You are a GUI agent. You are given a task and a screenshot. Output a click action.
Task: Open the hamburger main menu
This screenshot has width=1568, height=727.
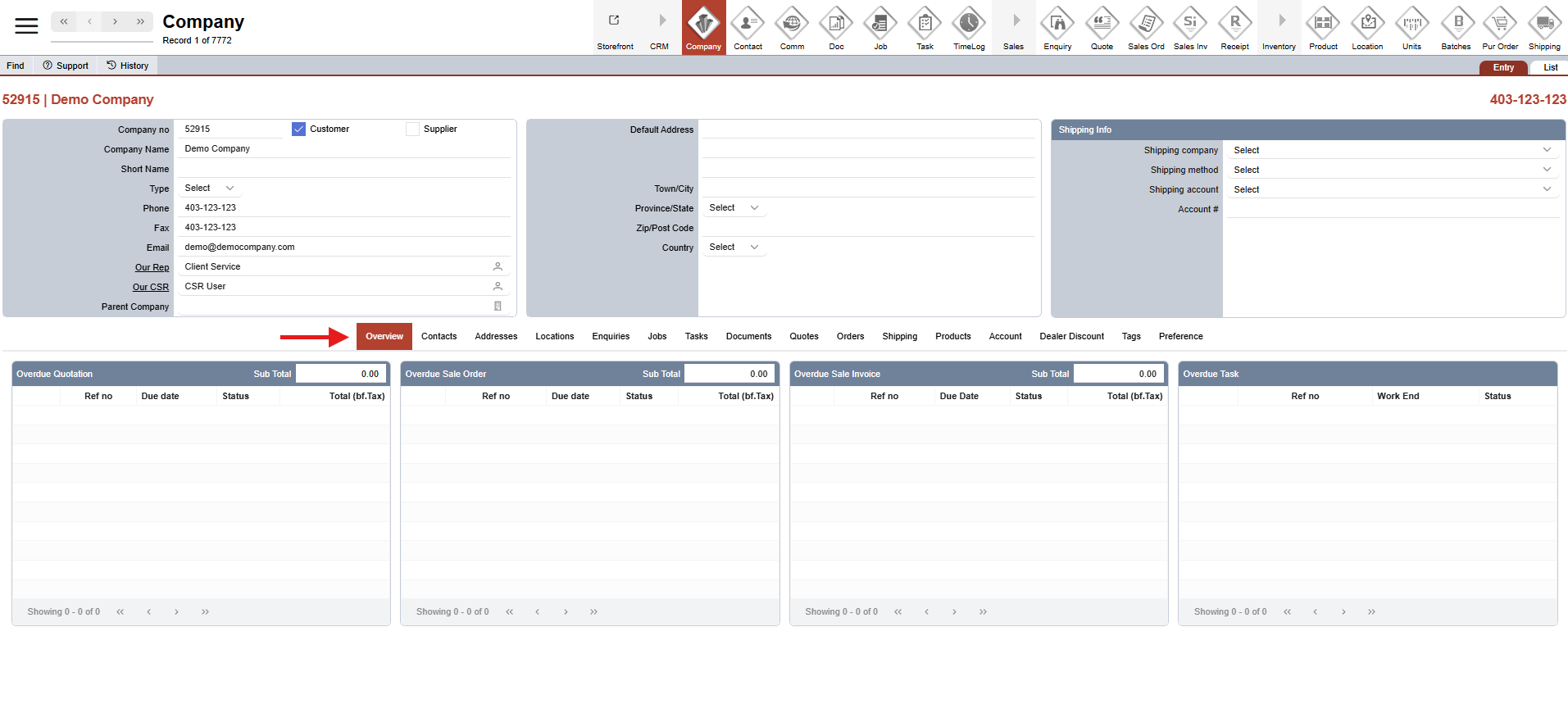tap(26, 26)
